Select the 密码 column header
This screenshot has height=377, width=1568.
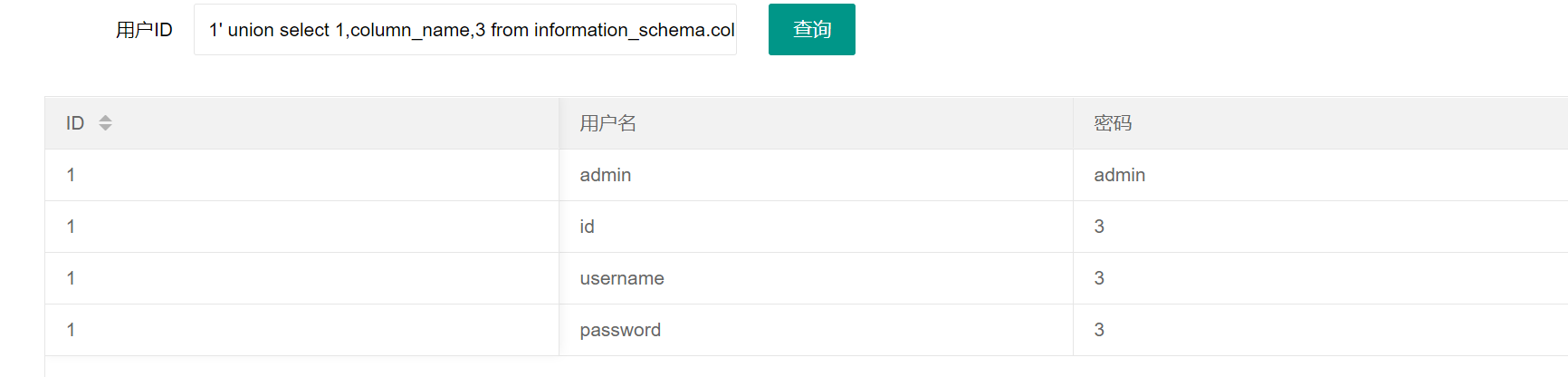(x=1321, y=123)
